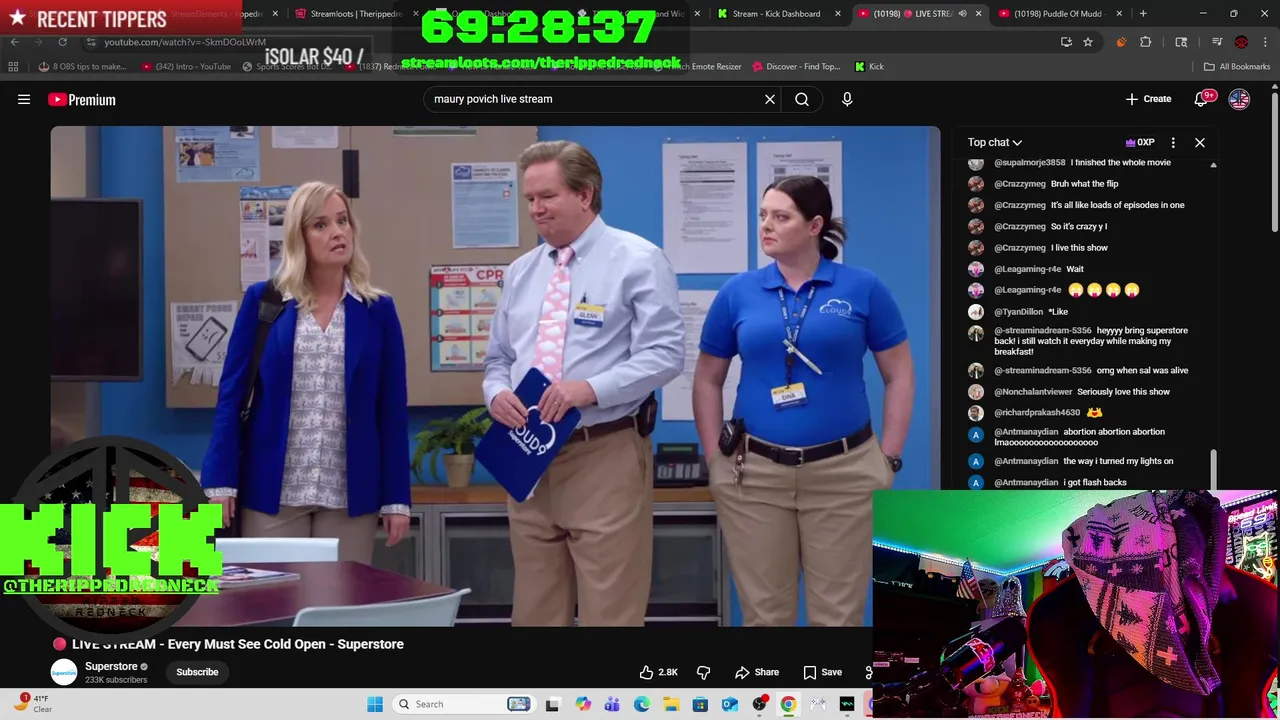This screenshot has width=1280, height=720.
Task: Open the YouTube account avatar menu
Action: coord(1239,99)
